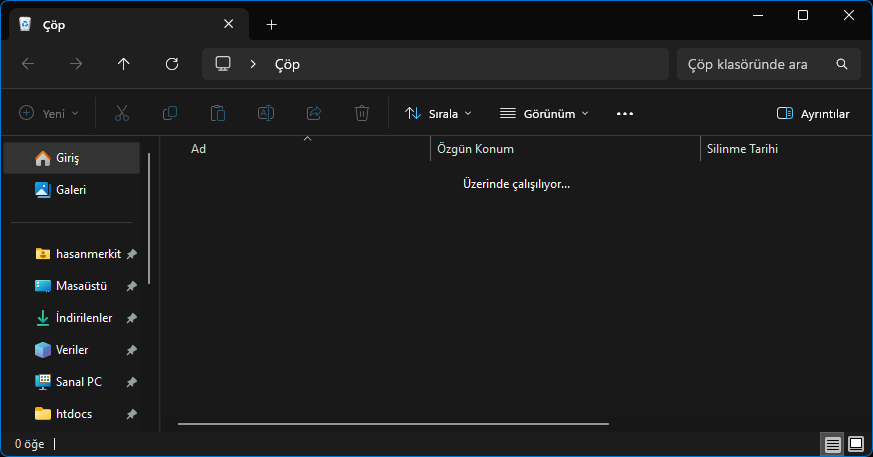Sort by Silinme Tarihi column header
Viewport: 873px width, 457px height.
[786, 149]
